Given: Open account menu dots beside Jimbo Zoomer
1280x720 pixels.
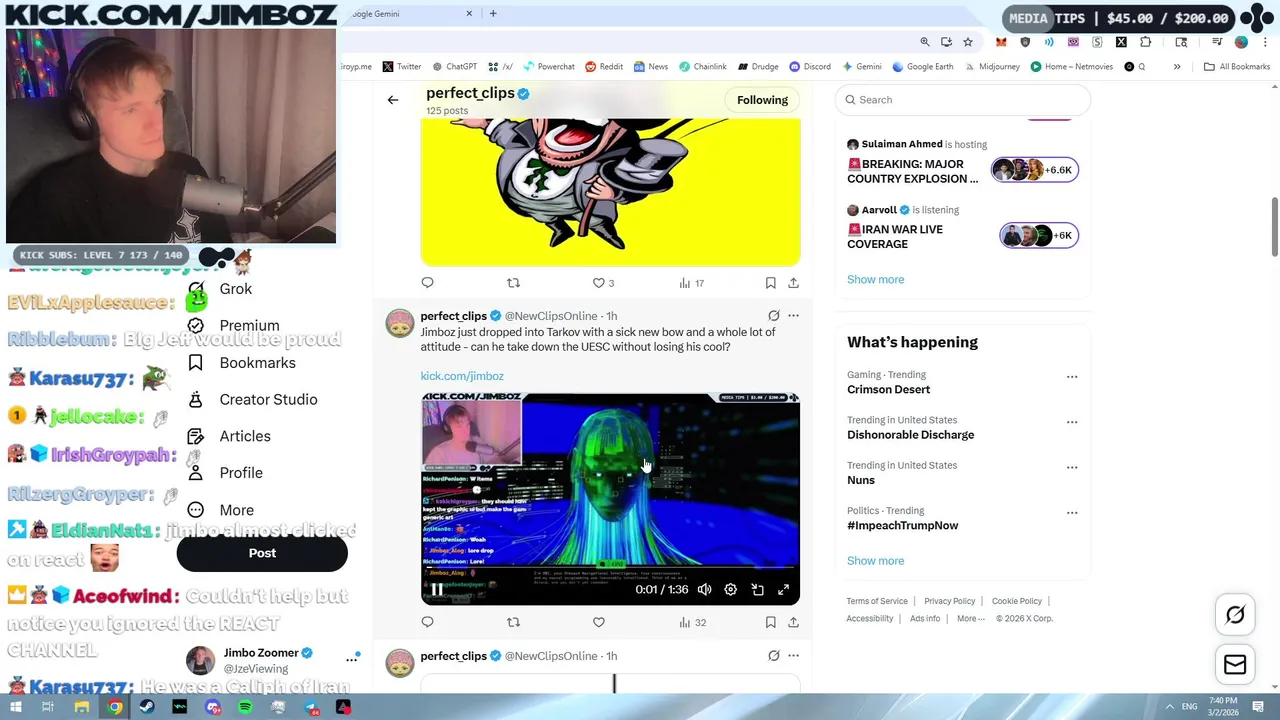Looking at the screenshot, I should click(x=352, y=659).
